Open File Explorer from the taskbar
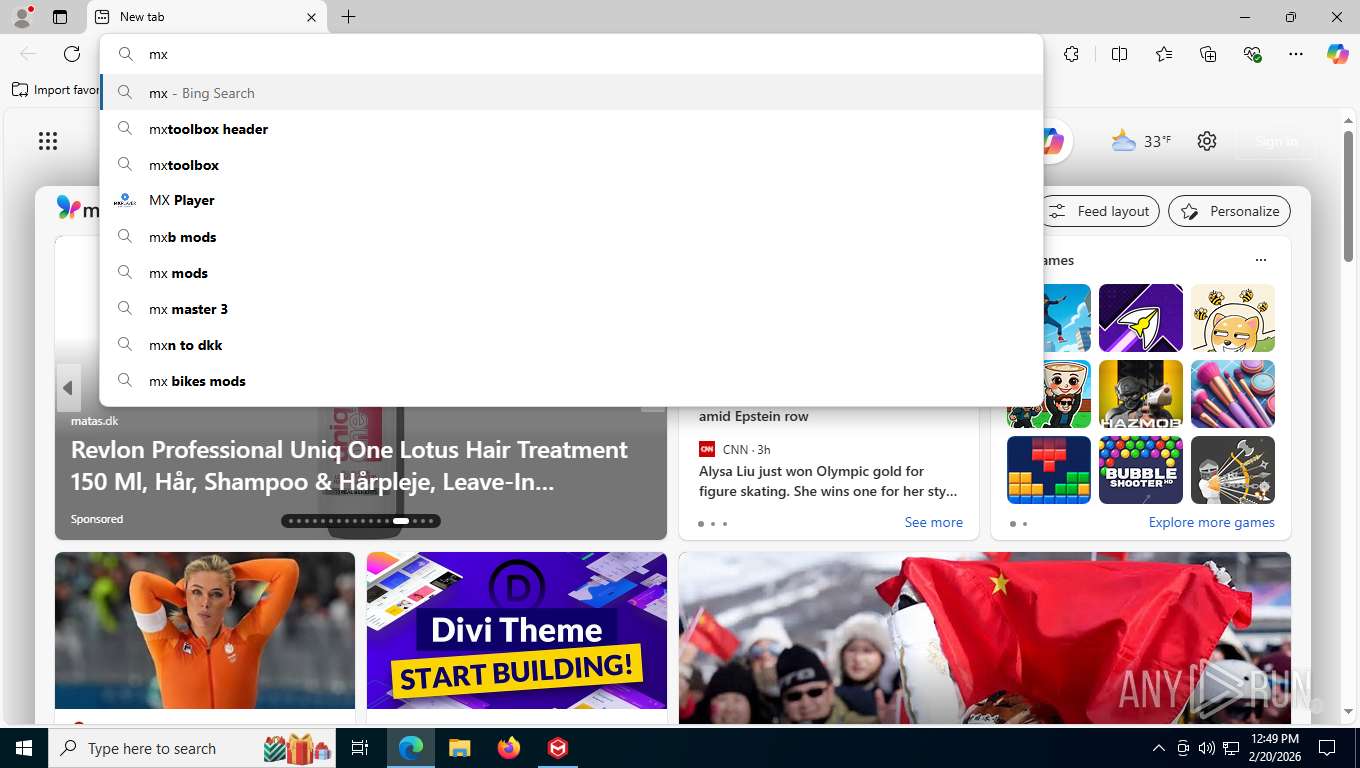 click(459, 748)
